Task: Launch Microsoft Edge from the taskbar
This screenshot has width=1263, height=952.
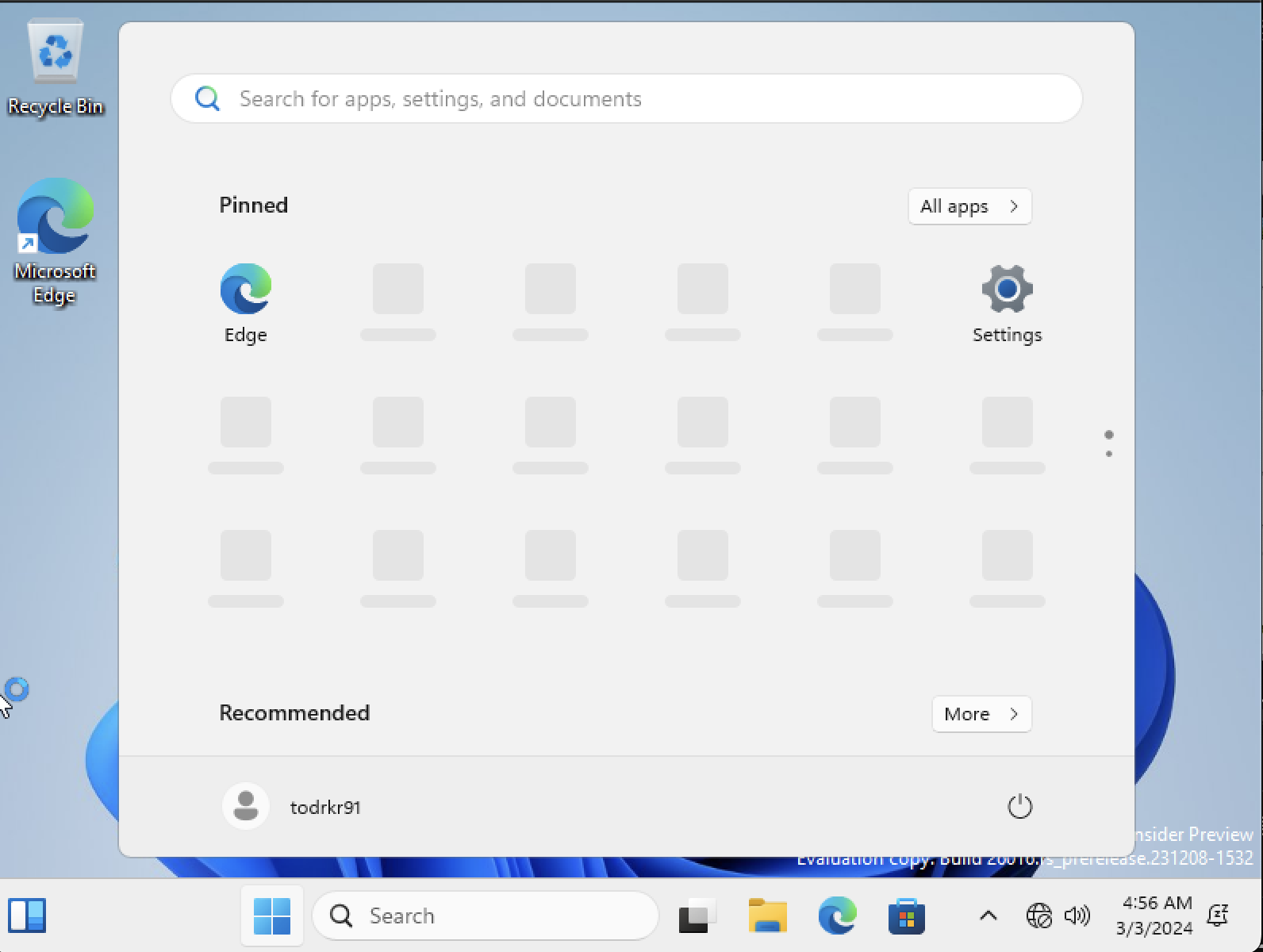Action: [837, 916]
